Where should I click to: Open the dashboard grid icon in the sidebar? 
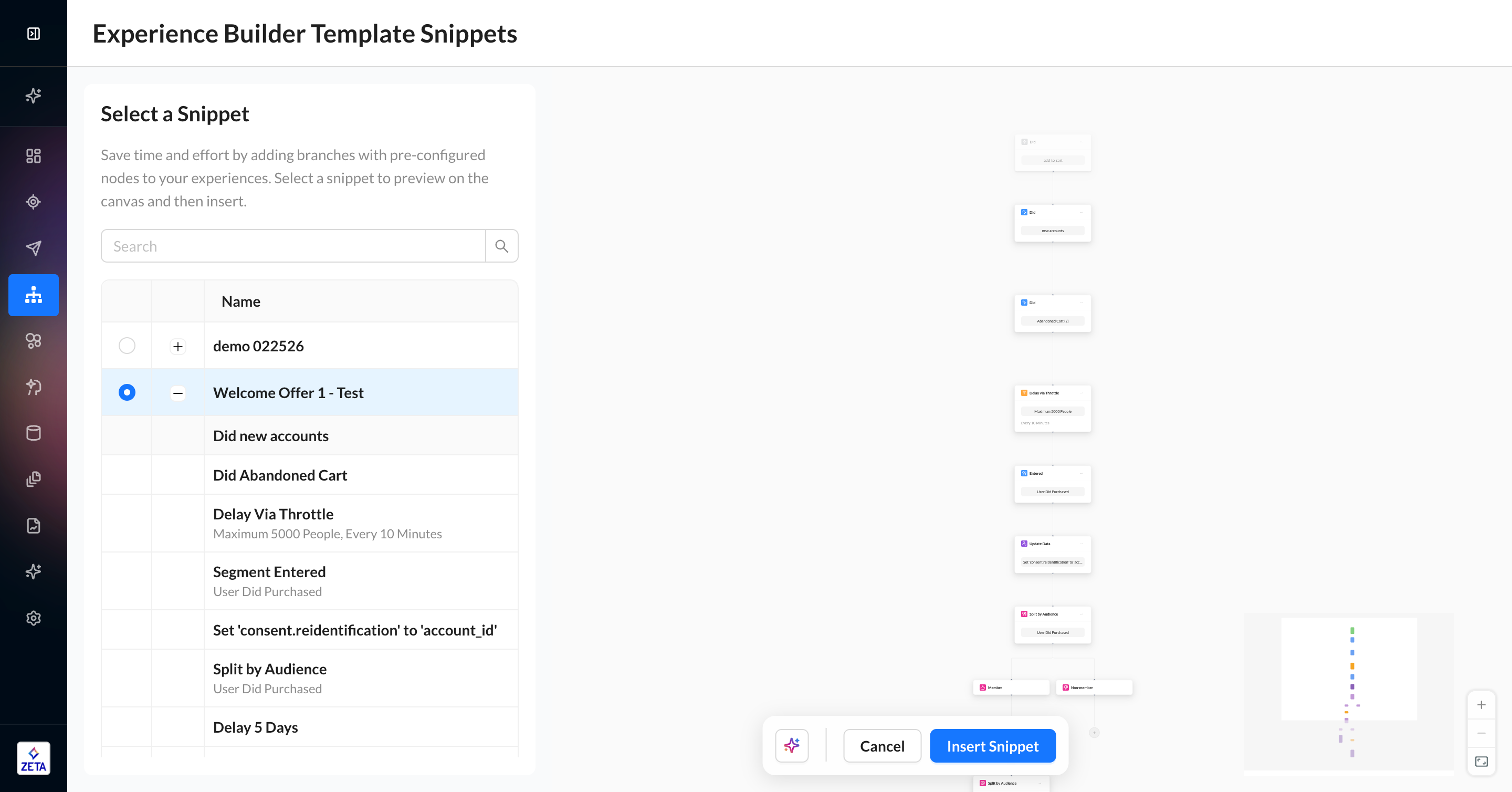click(x=34, y=155)
